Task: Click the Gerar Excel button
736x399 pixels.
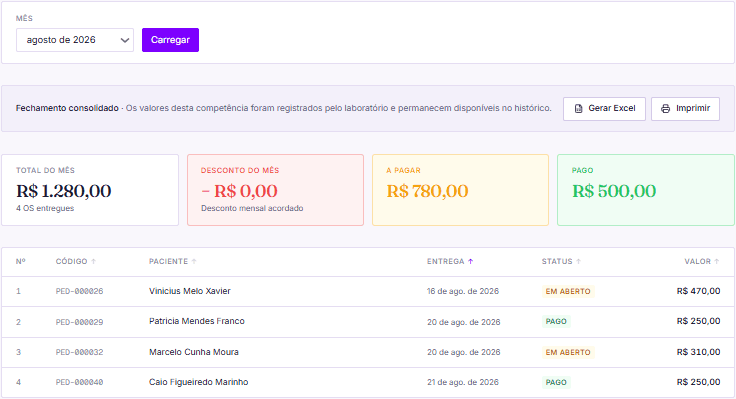Action: point(605,108)
